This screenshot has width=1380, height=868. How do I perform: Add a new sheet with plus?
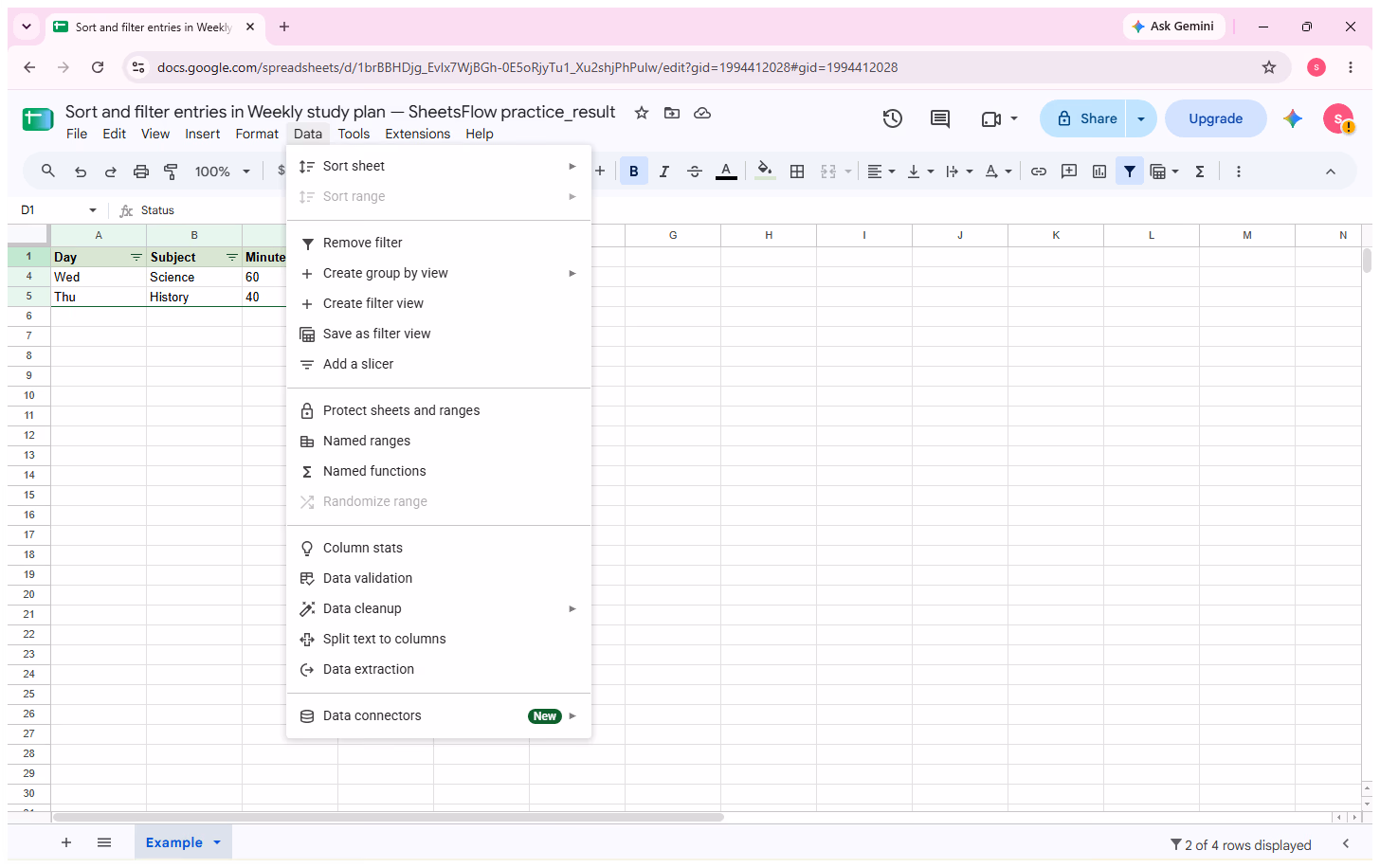point(66,842)
